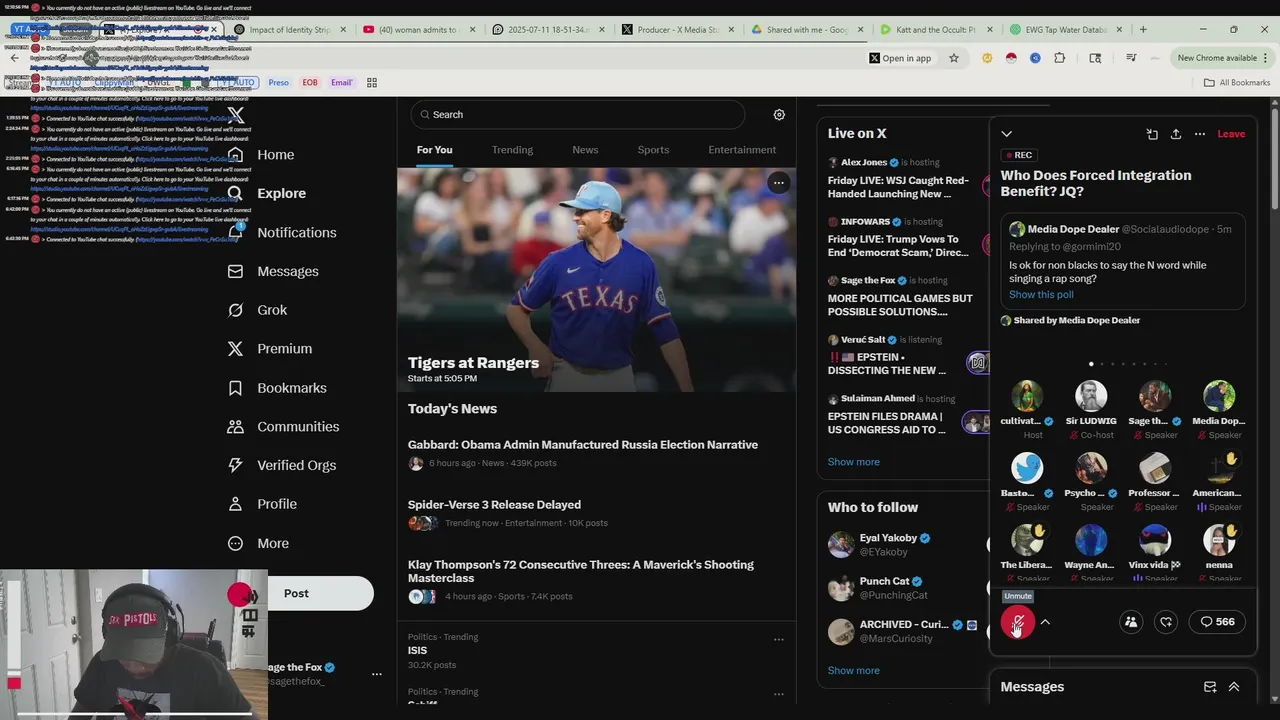1280x720 pixels.
Task: Switch to the Trending tab
Action: (x=512, y=150)
